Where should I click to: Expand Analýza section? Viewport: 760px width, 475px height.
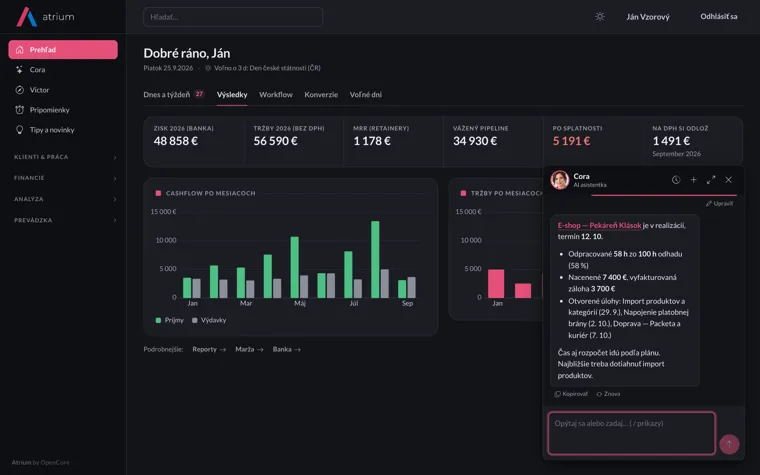[65, 199]
